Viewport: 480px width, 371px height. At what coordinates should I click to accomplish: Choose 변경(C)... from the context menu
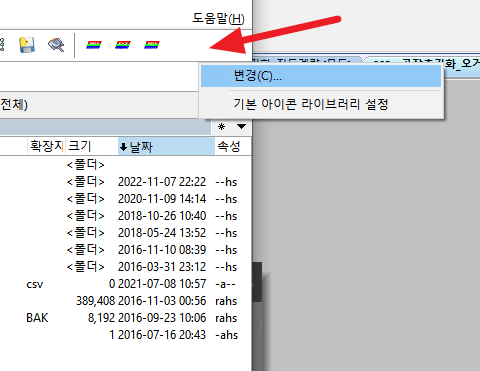tap(321, 76)
